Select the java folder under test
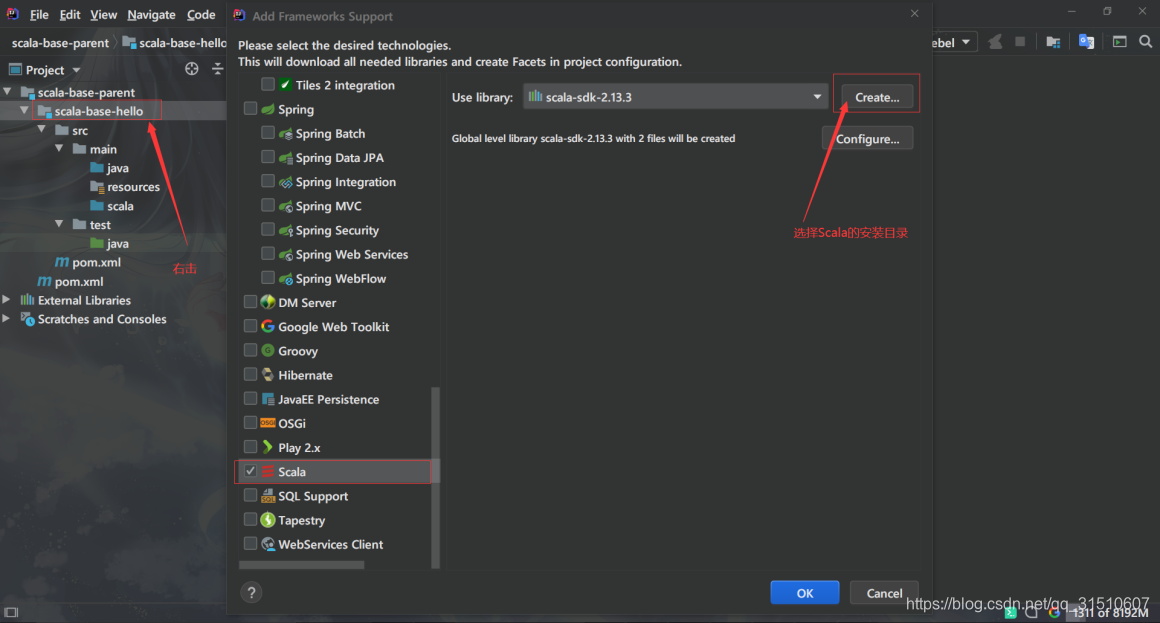The width and height of the screenshot is (1160, 623). (x=109, y=243)
